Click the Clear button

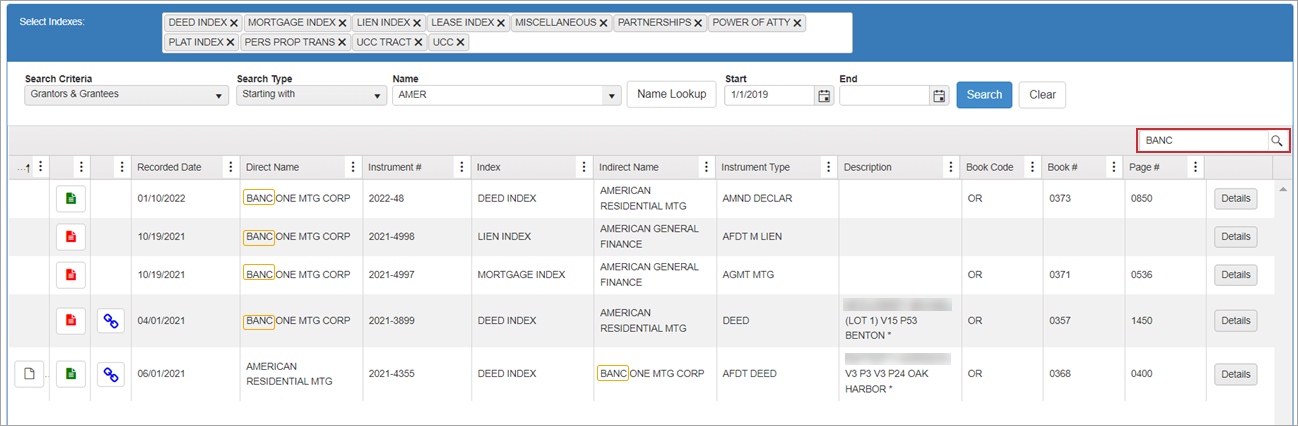point(1042,95)
